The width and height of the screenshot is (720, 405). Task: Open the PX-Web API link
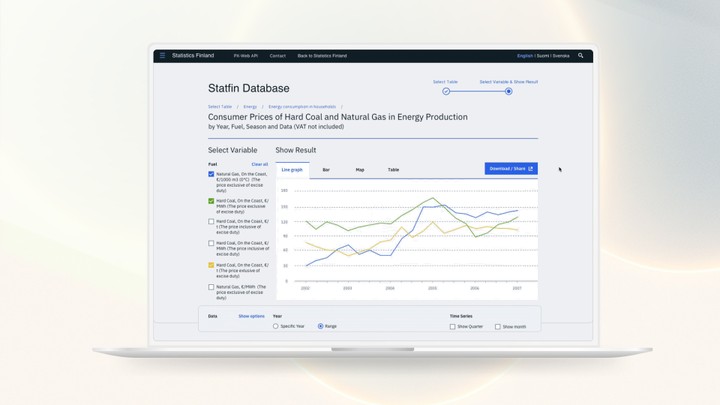(x=246, y=56)
